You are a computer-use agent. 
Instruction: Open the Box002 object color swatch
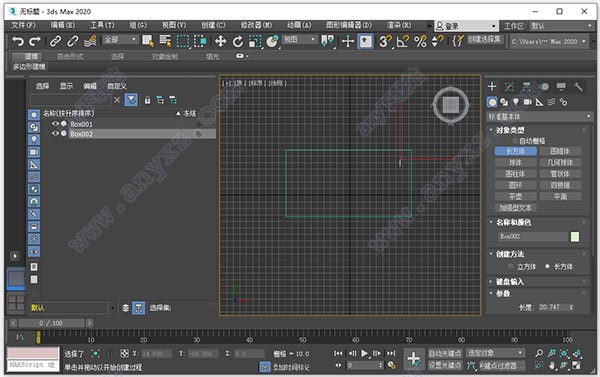coord(574,237)
